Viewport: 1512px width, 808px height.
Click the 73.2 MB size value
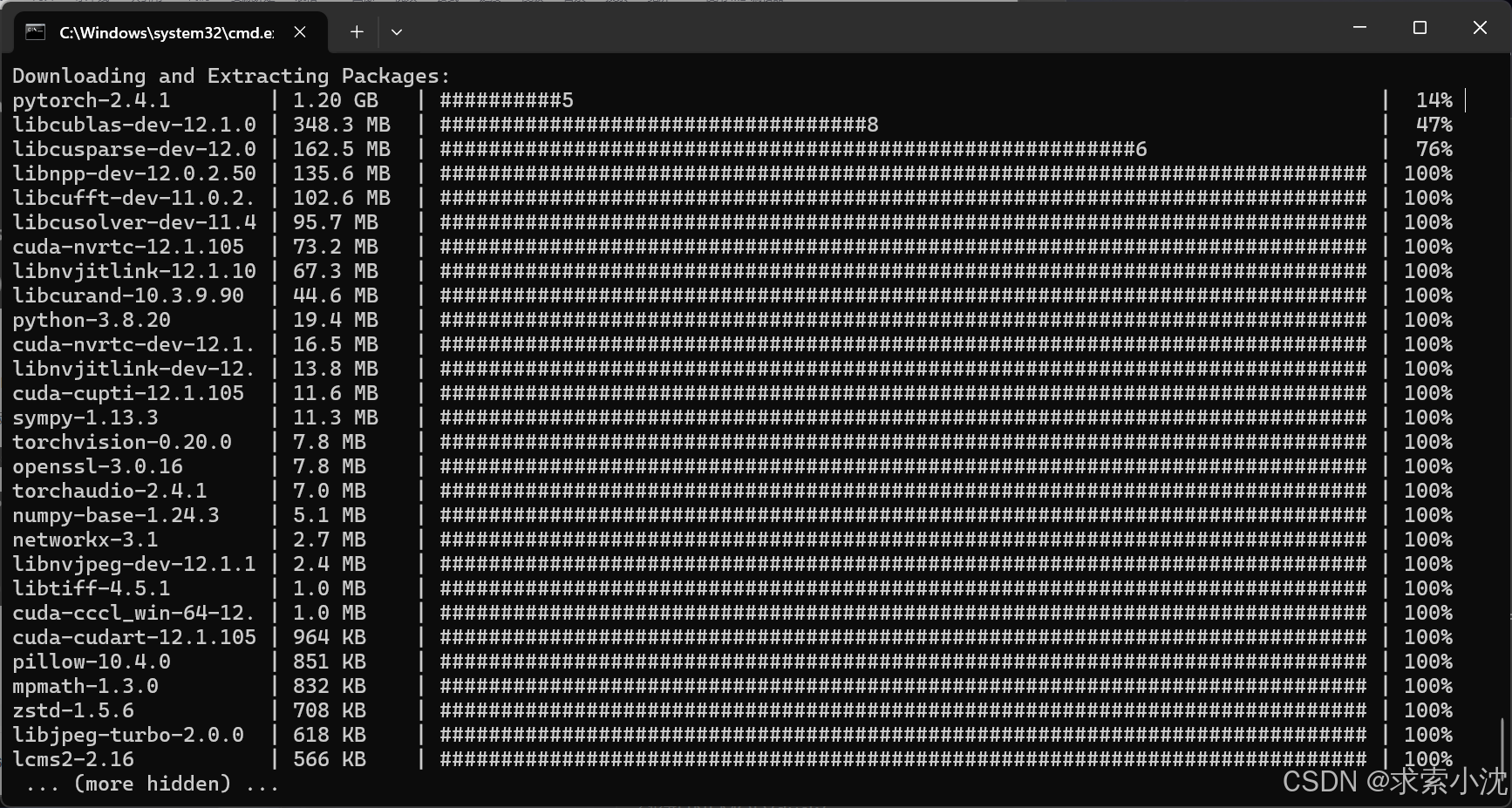click(336, 247)
